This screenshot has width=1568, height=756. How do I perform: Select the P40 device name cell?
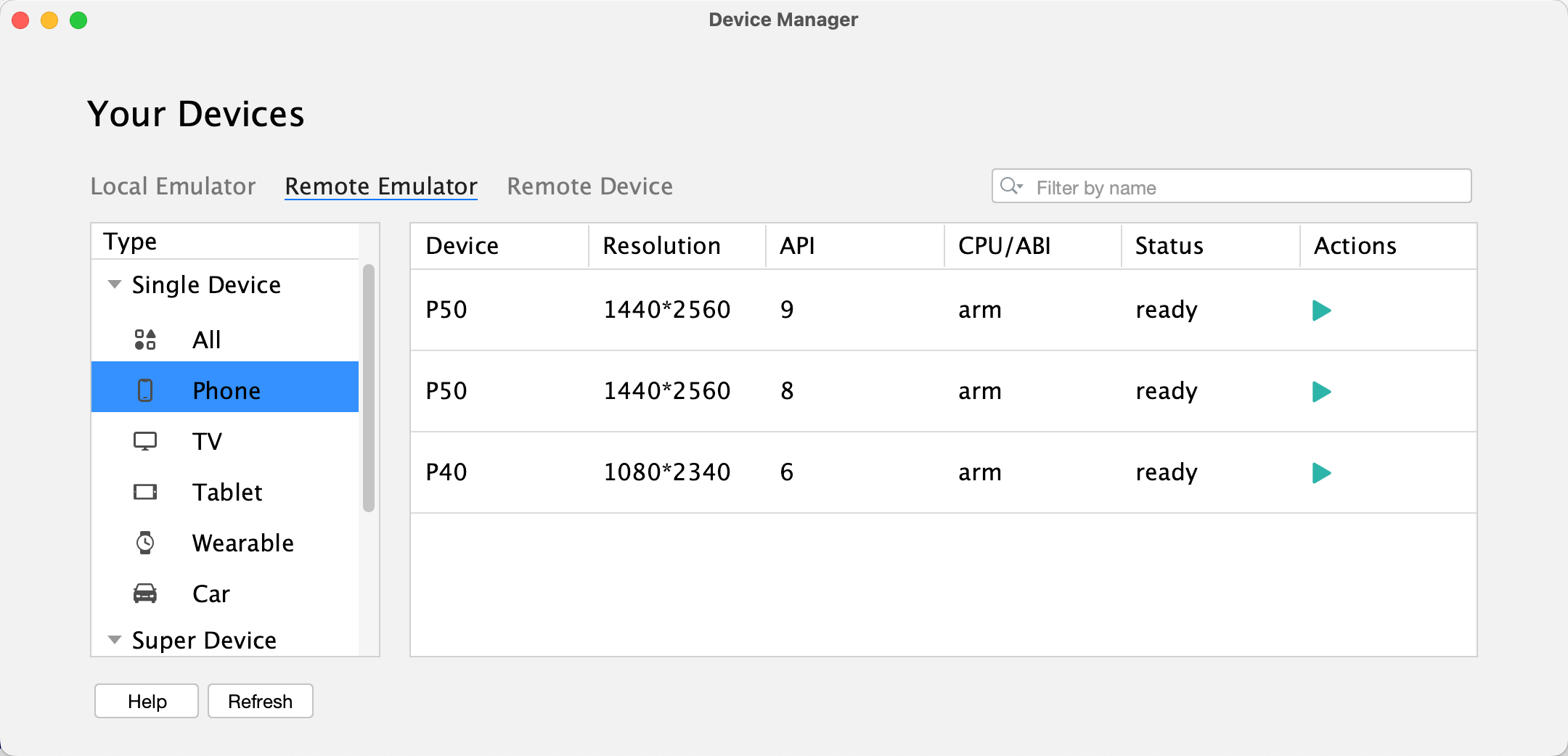(x=446, y=472)
